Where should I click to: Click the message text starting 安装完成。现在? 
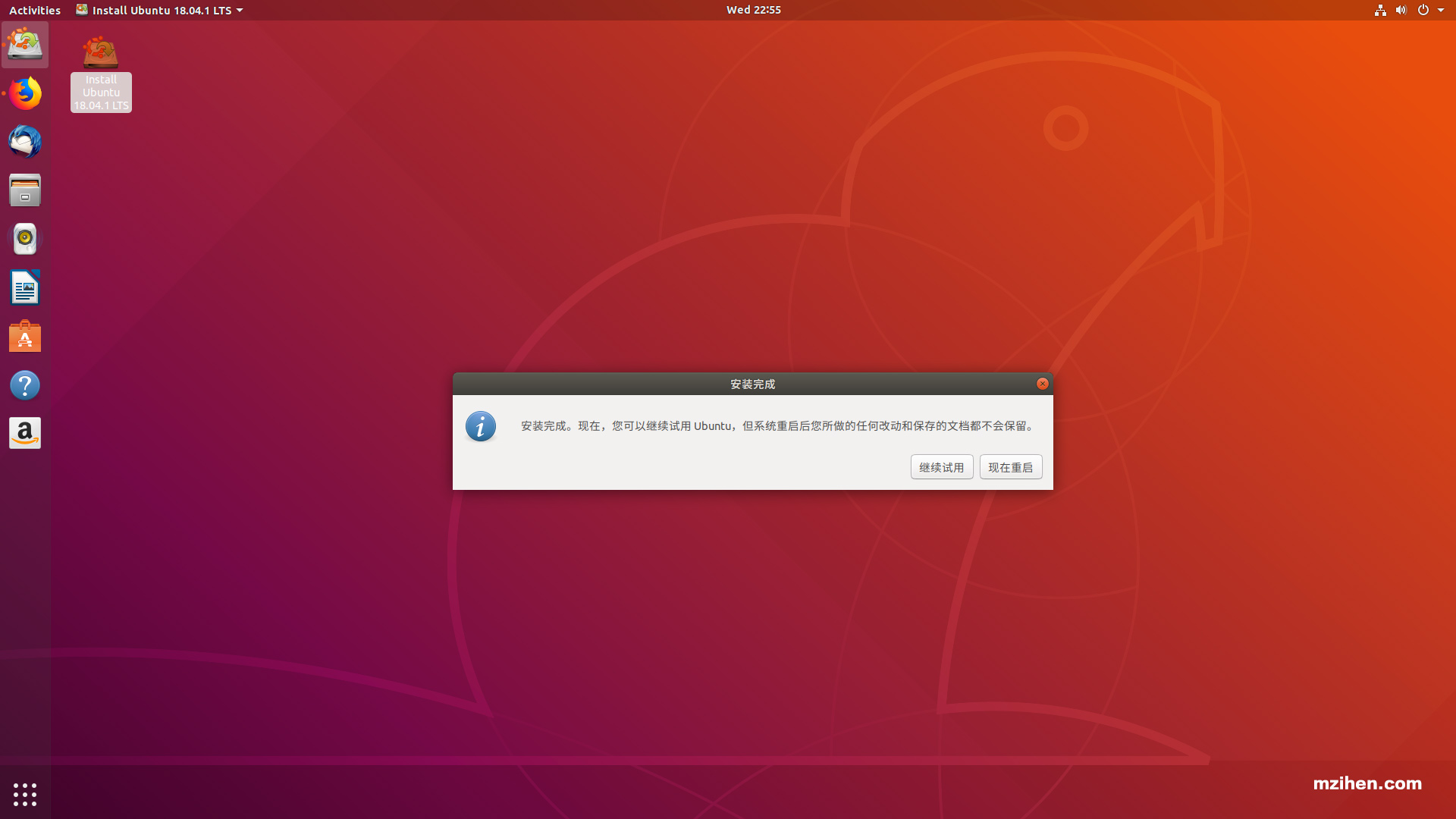tap(779, 426)
